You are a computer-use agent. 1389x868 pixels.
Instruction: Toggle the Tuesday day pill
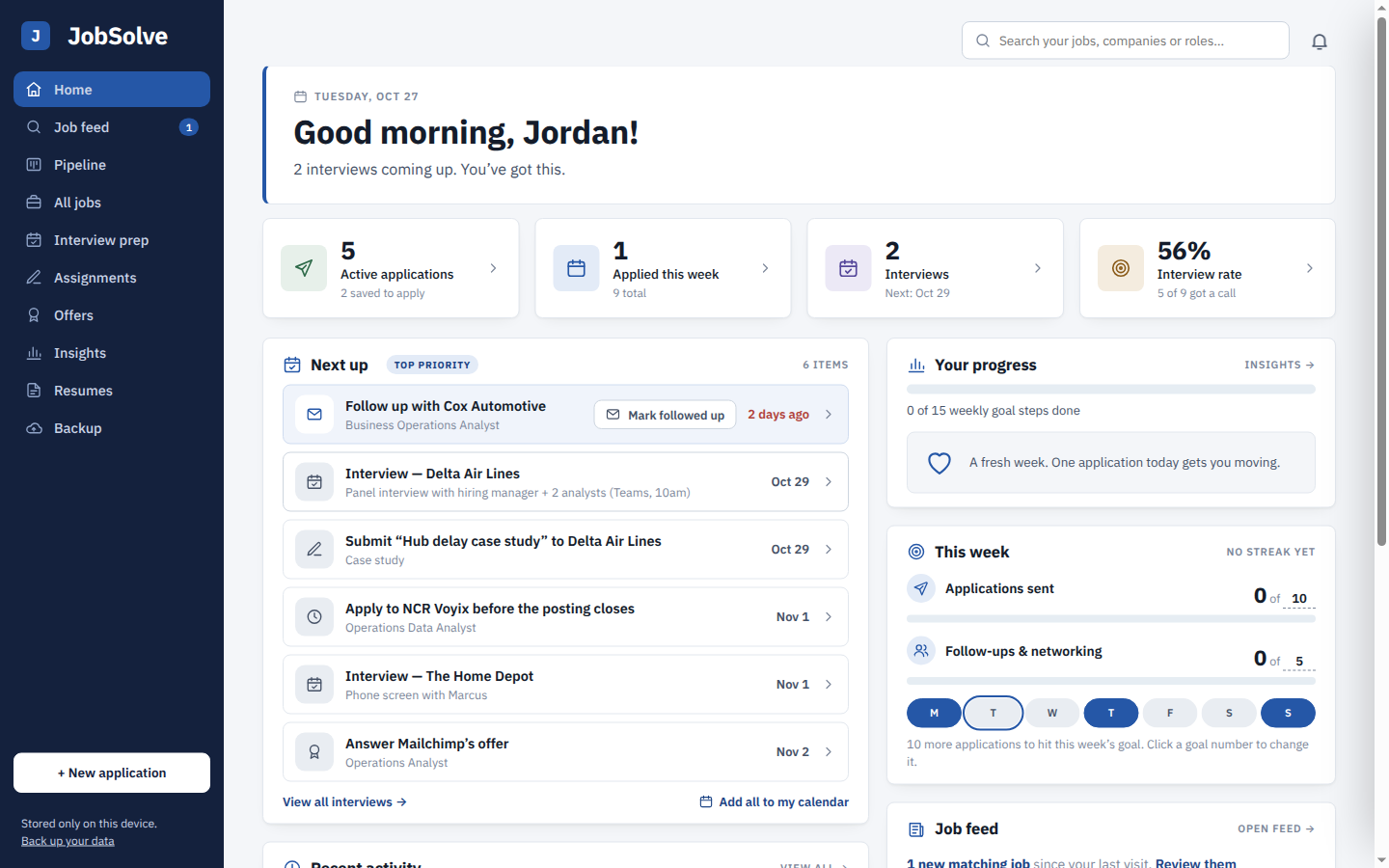pos(993,713)
